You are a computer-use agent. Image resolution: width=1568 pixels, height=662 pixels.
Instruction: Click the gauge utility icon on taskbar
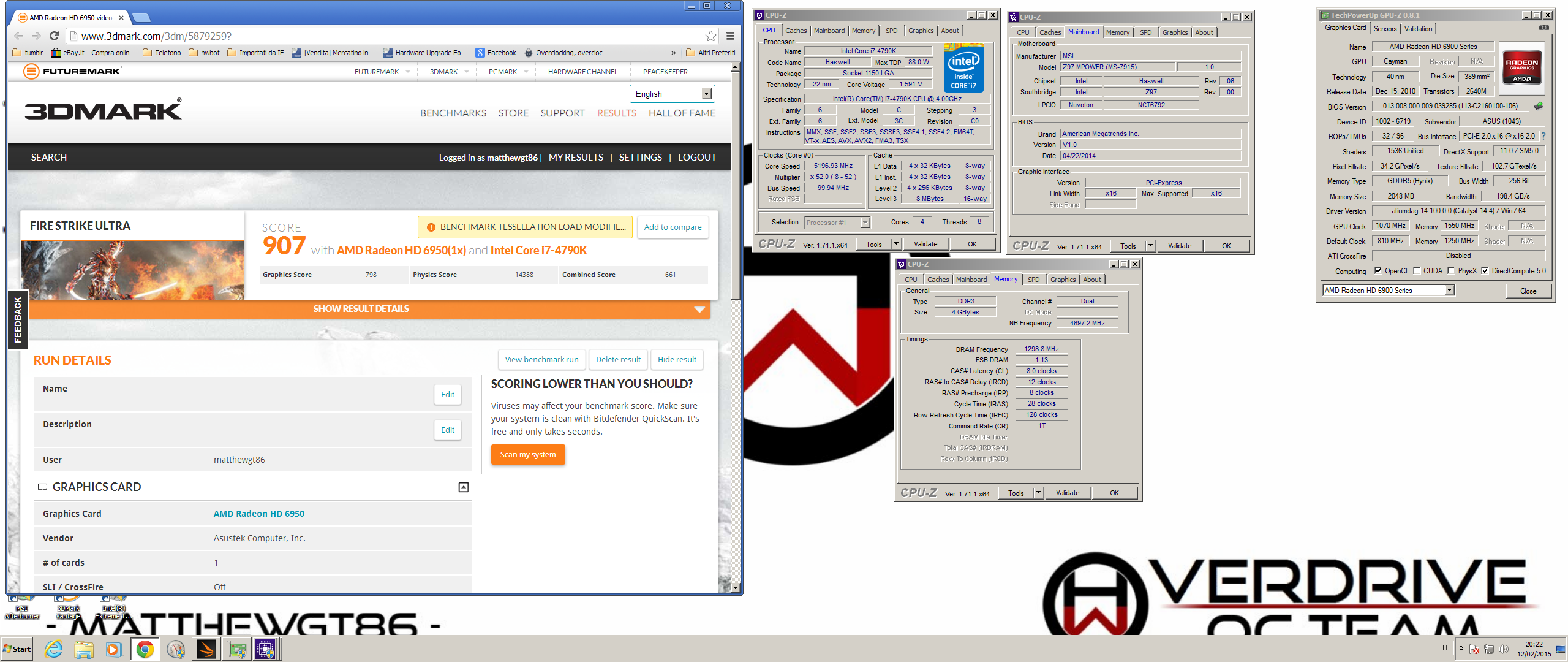pyautogui.click(x=176, y=649)
